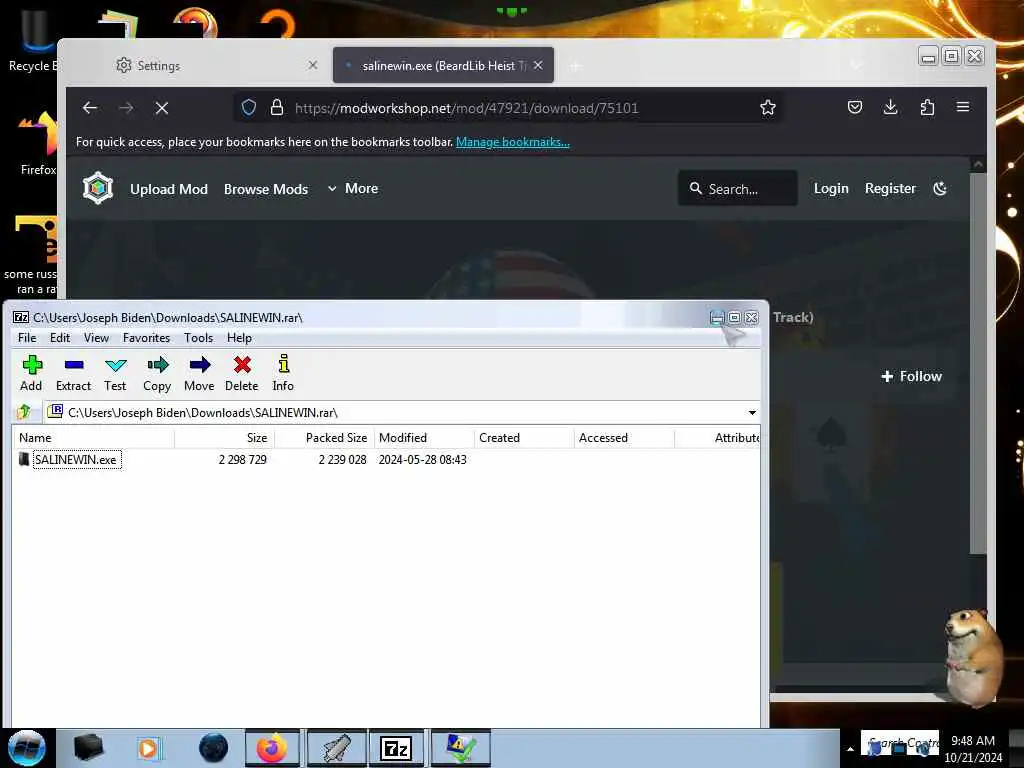Click the ModWorkshop logo

coord(98,188)
